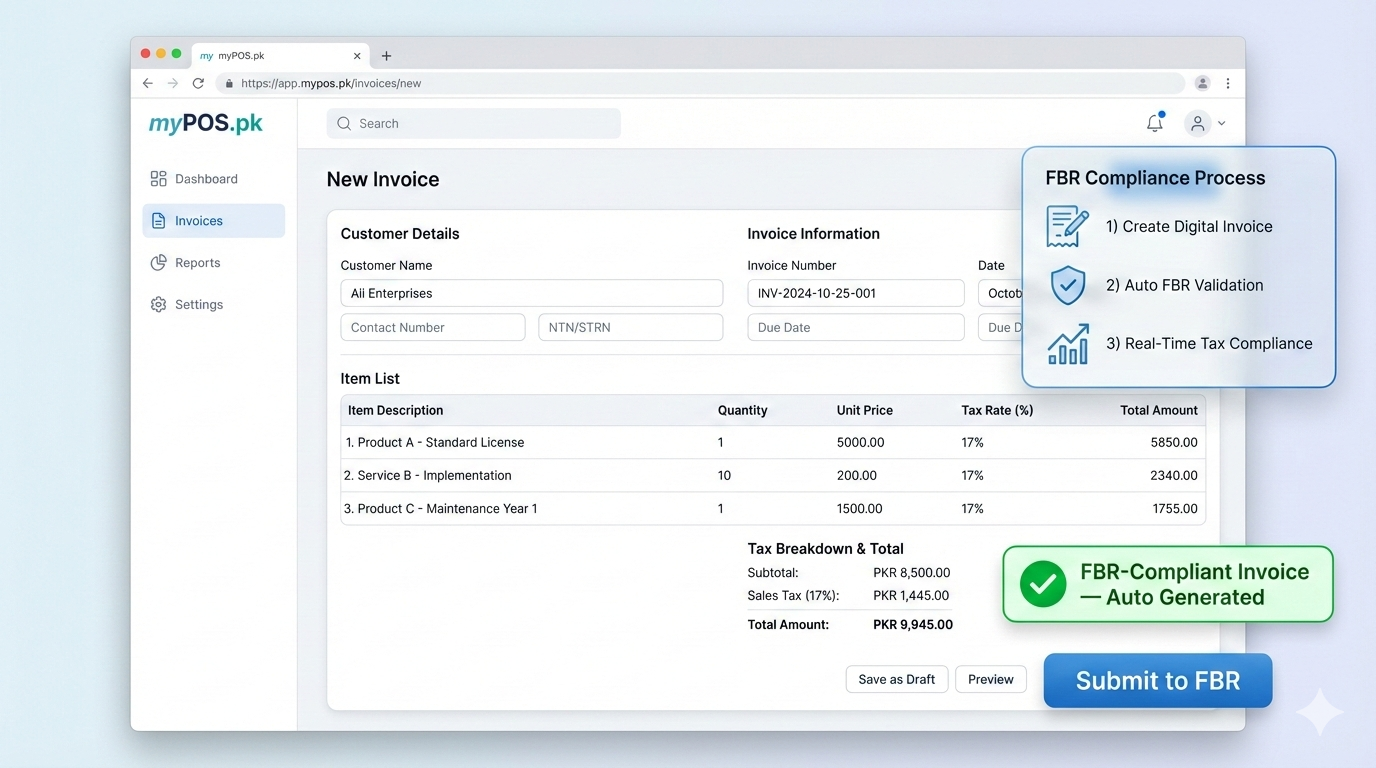1376x768 pixels.
Task: Click the myPOS.pk logo
Action: tap(206, 124)
